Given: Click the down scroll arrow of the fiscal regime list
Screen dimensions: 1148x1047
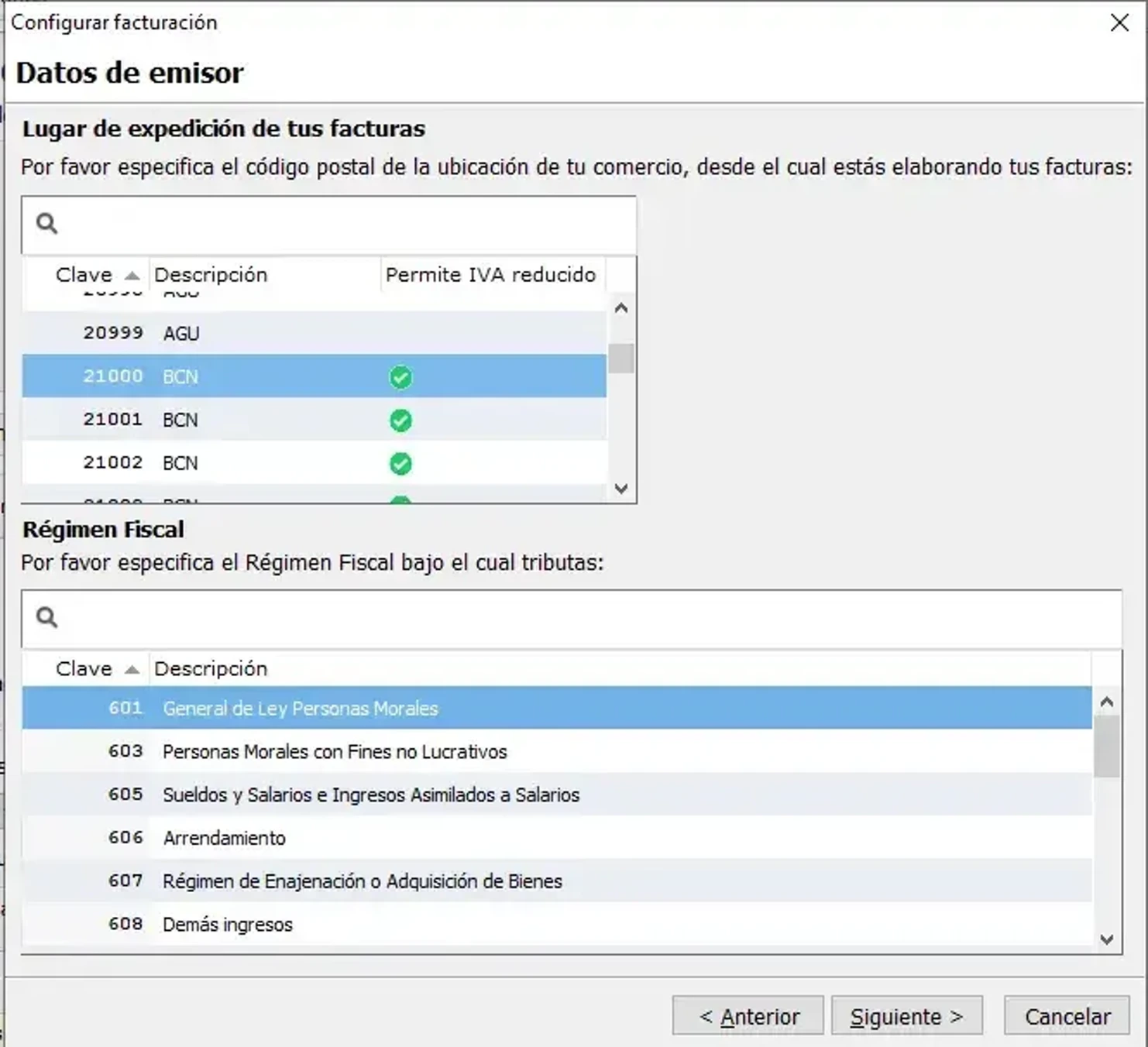Looking at the screenshot, I should [1108, 939].
